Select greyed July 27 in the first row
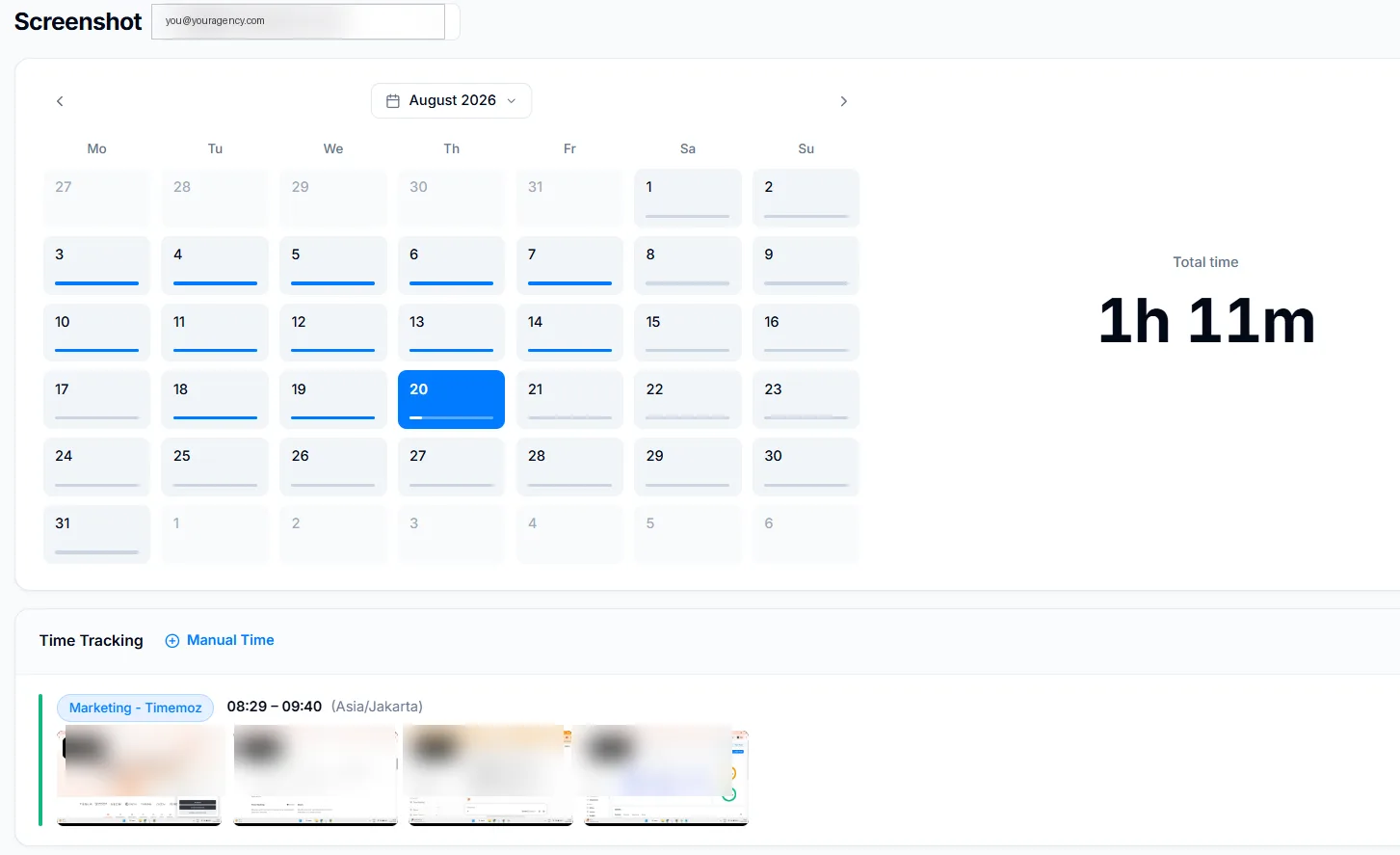The image size is (1400, 855). pyautogui.click(x=96, y=198)
